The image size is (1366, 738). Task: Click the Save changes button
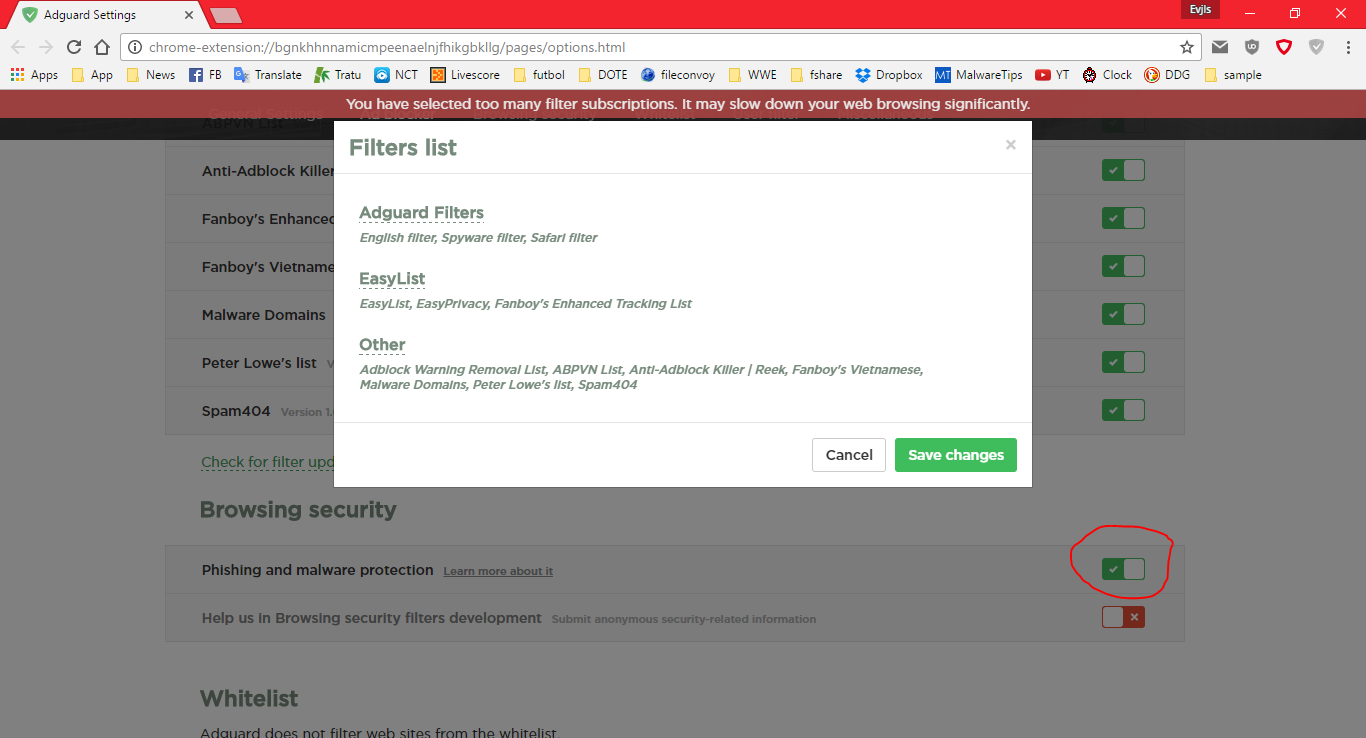[x=956, y=455]
